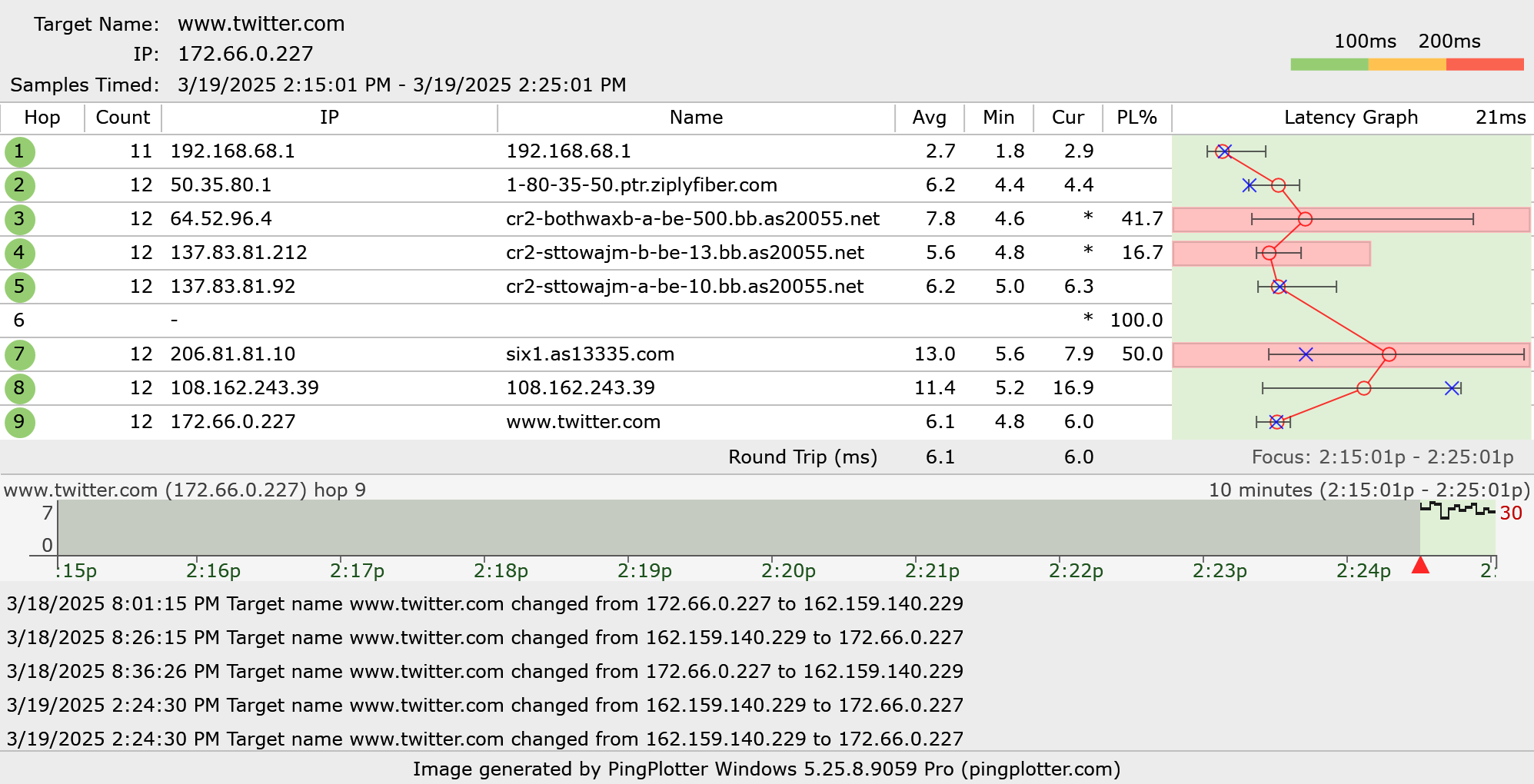Click the Target Name value www.twitter.com
This screenshot has height=784, width=1534.
(261, 24)
